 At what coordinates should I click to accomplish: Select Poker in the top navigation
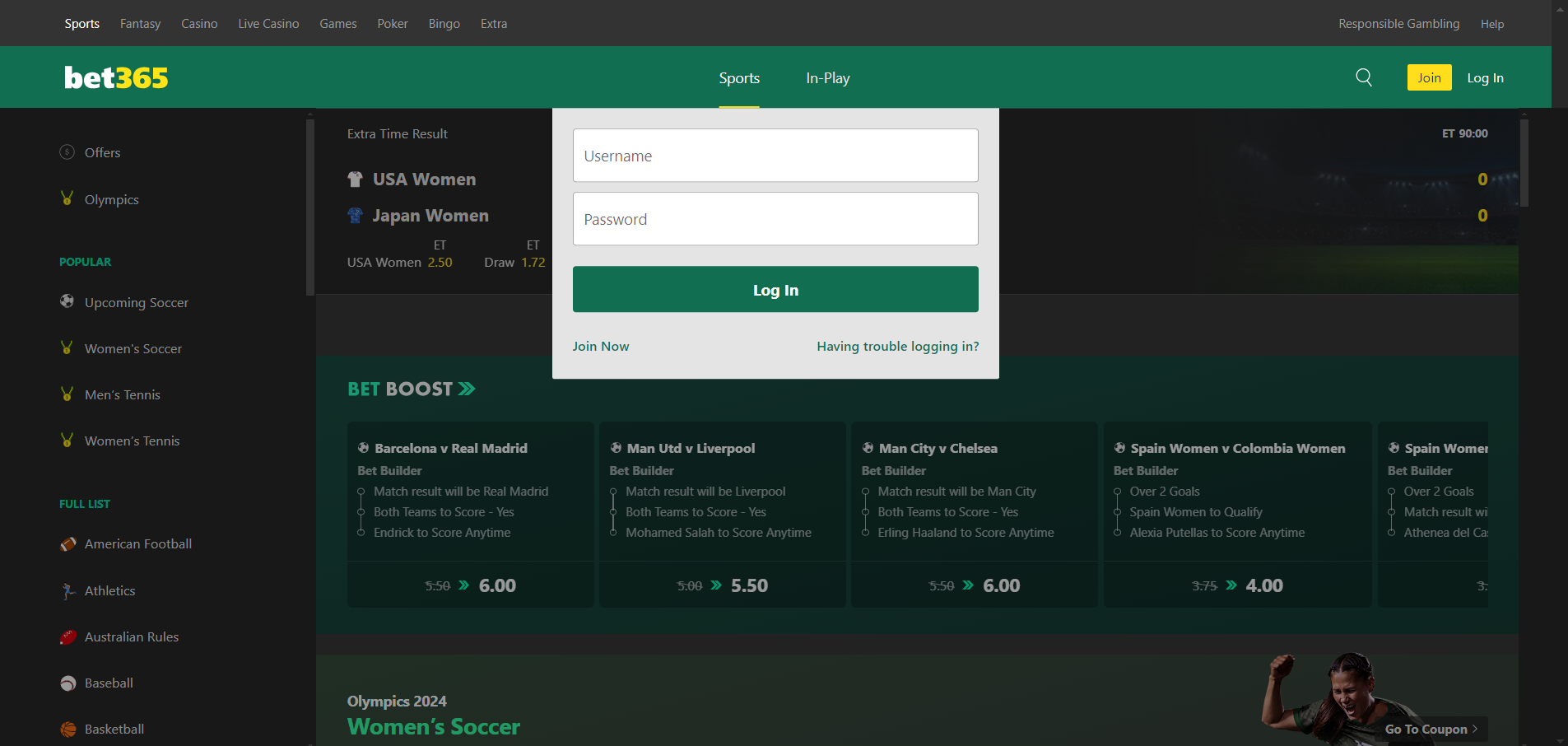[x=393, y=23]
